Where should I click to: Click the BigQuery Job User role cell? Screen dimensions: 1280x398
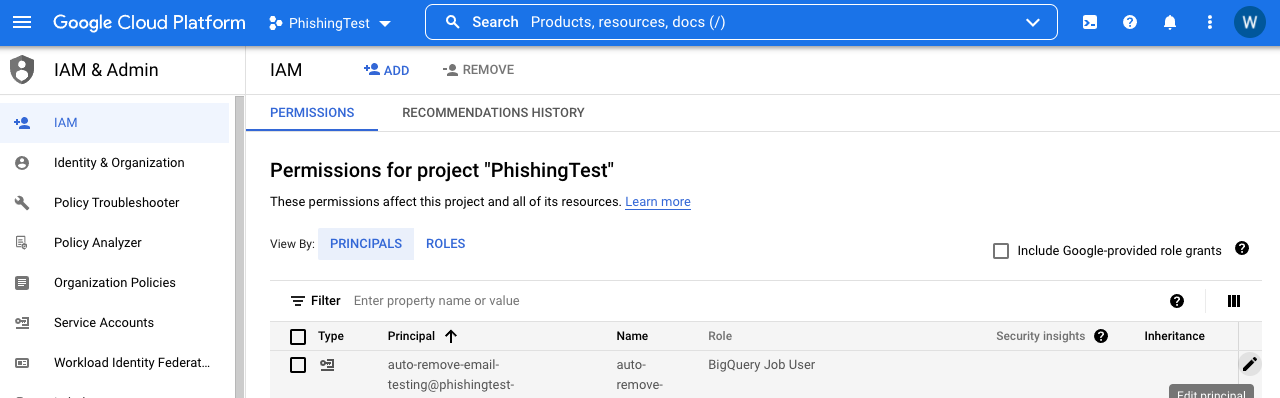click(x=762, y=365)
